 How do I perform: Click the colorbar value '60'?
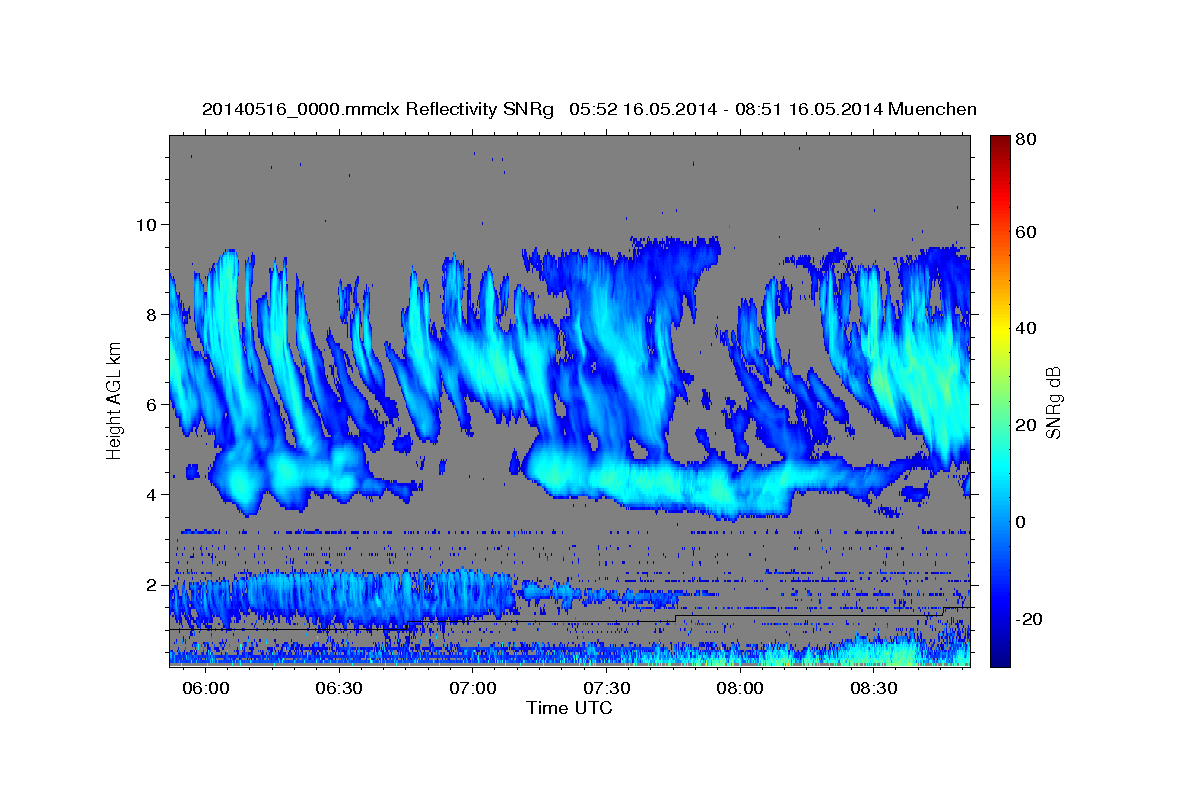click(1027, 232)
